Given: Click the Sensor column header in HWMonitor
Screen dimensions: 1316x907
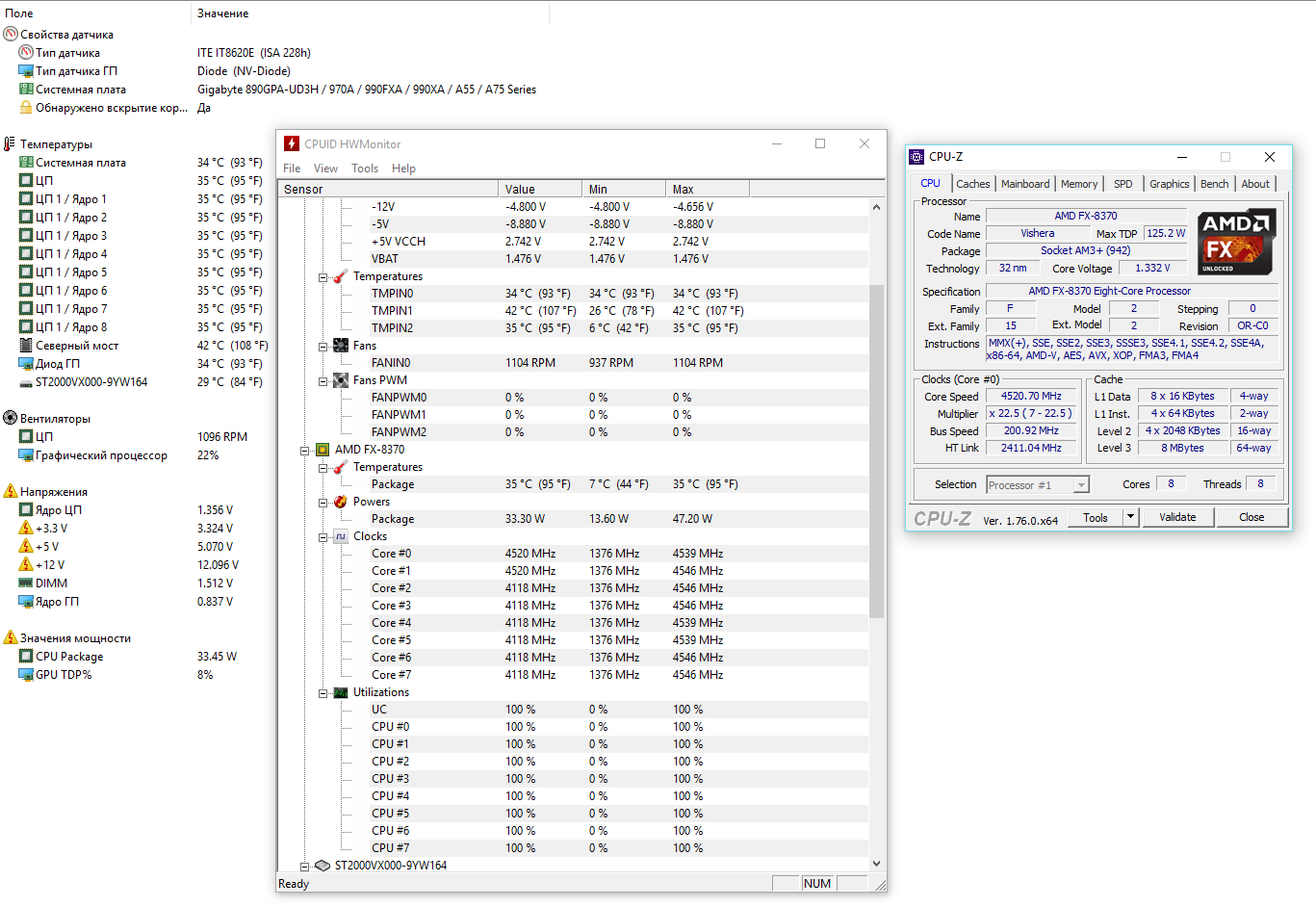Looking at the screenshot, I should coord(388,189).
